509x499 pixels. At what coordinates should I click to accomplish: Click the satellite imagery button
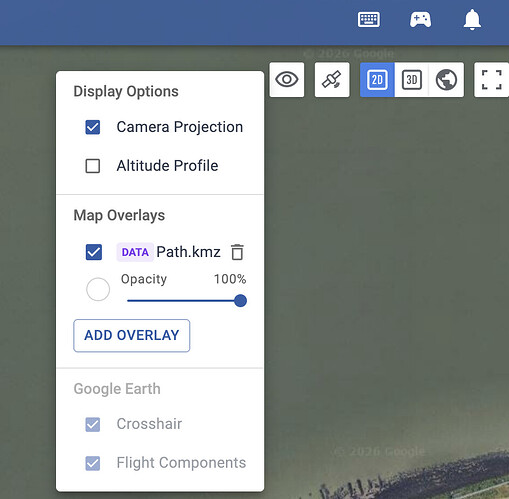tap(332, 80)
